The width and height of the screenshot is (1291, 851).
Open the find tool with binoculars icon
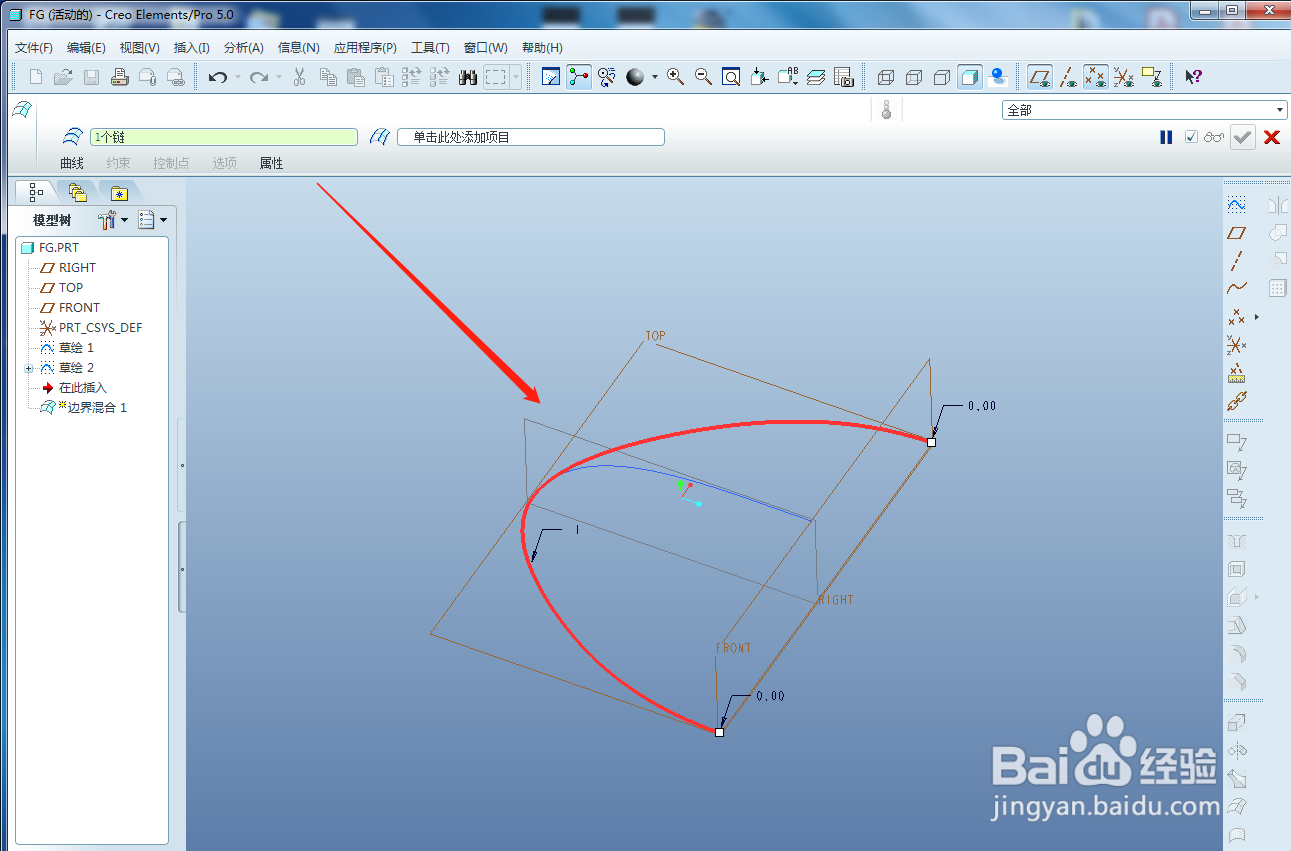pyautogui.click(x=468, y=77)
